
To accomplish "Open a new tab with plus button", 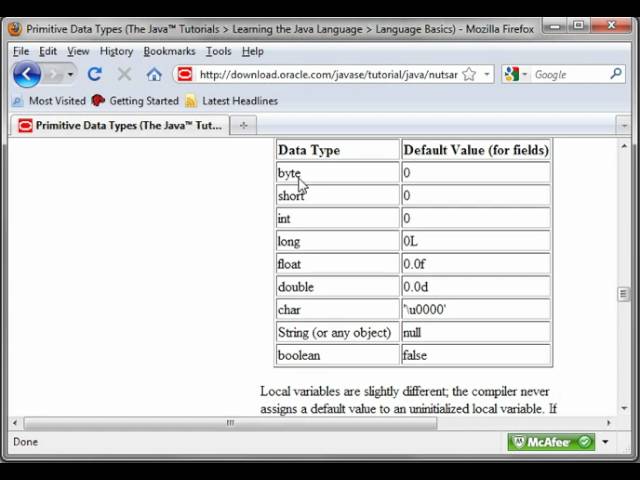I will click(244, 125).
